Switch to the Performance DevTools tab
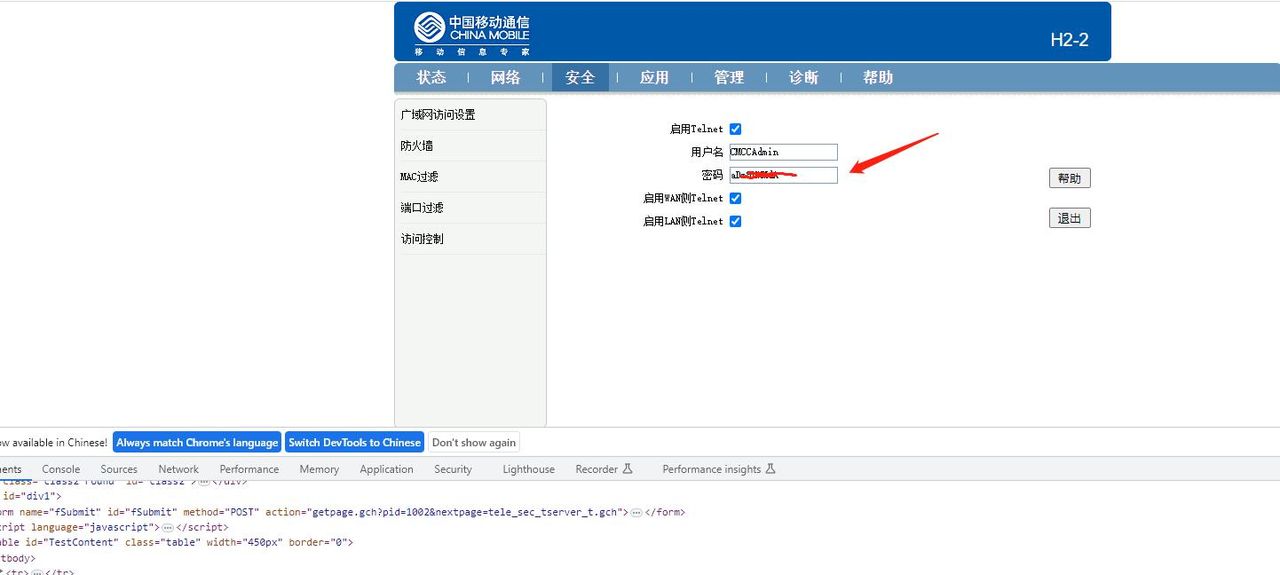The width and height of the screenshot is (1280, 575). [249, 469]
